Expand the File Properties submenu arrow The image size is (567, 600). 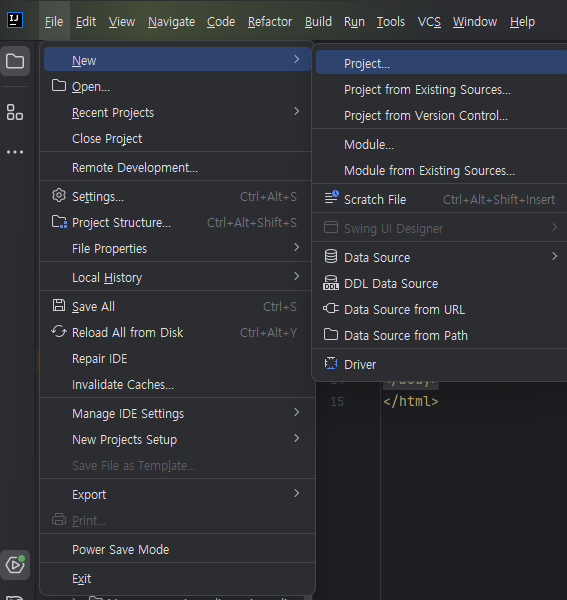point(297,247)
